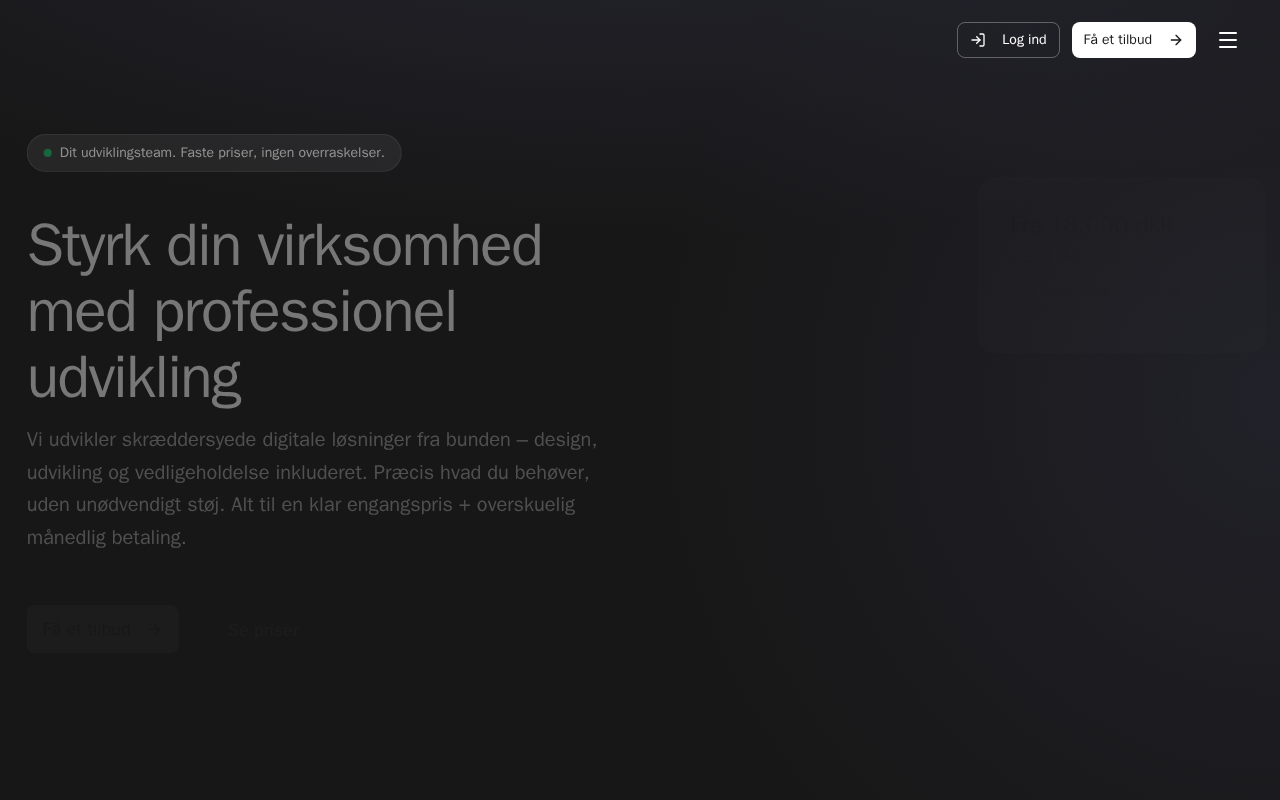1280x800 pixels.
Task: Click the Log ind button text
Action: (1024, 40)
